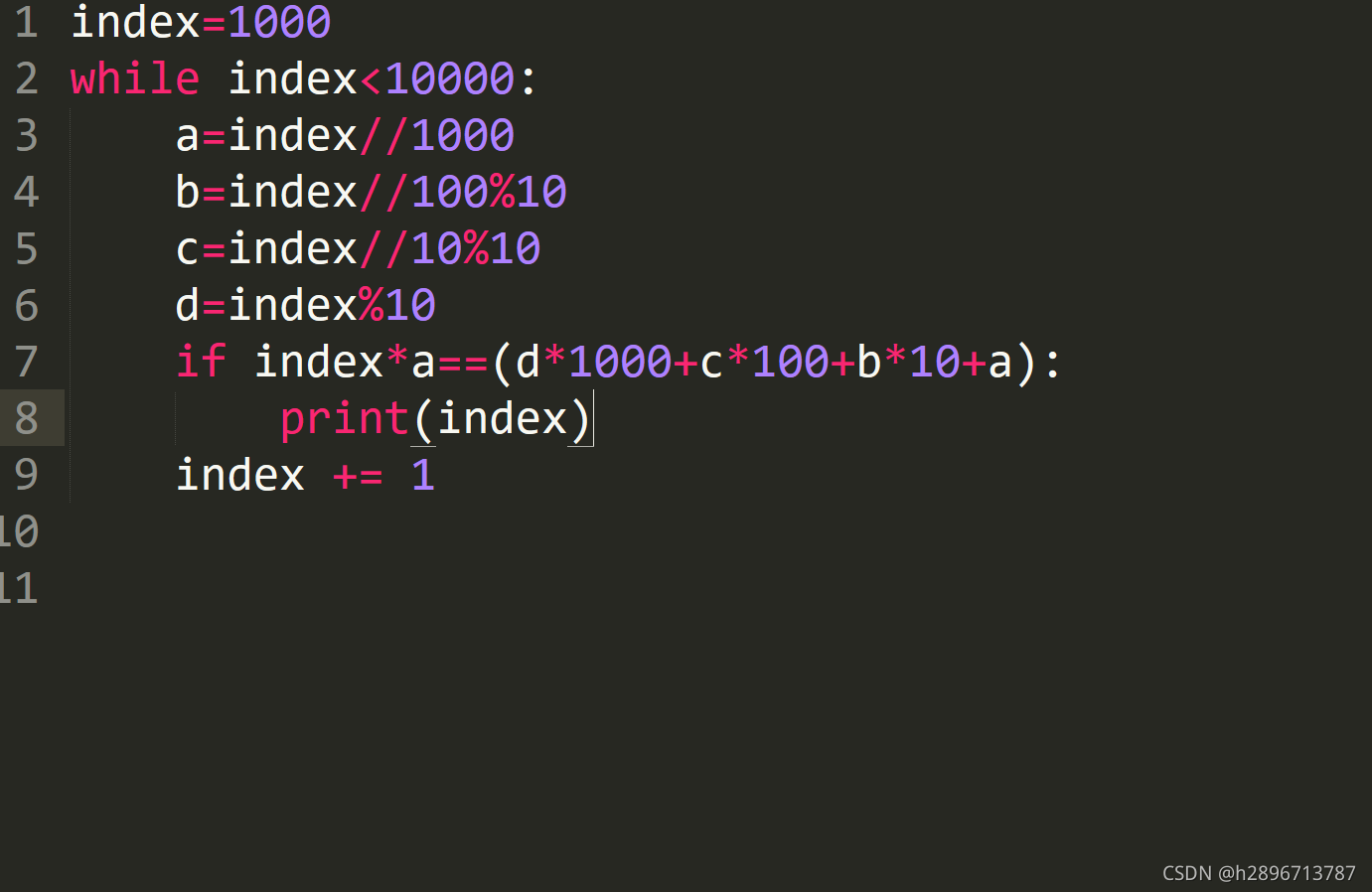Click 'index += 1' increment statement
1372x892 pixels.
pyautogui.click(x=305, y=476)
